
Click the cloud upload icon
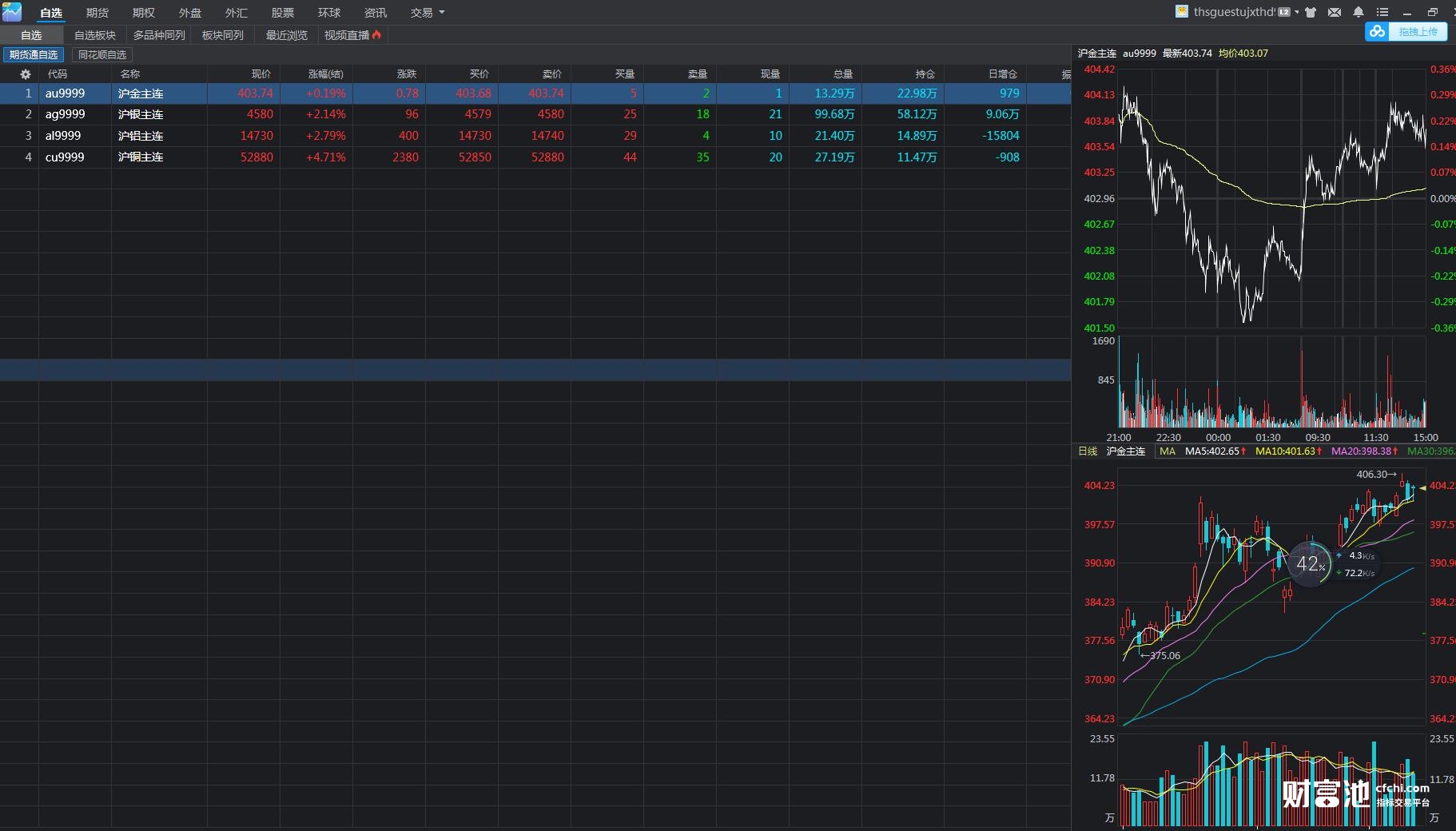pyautogui.click(x=1377, y=31)
